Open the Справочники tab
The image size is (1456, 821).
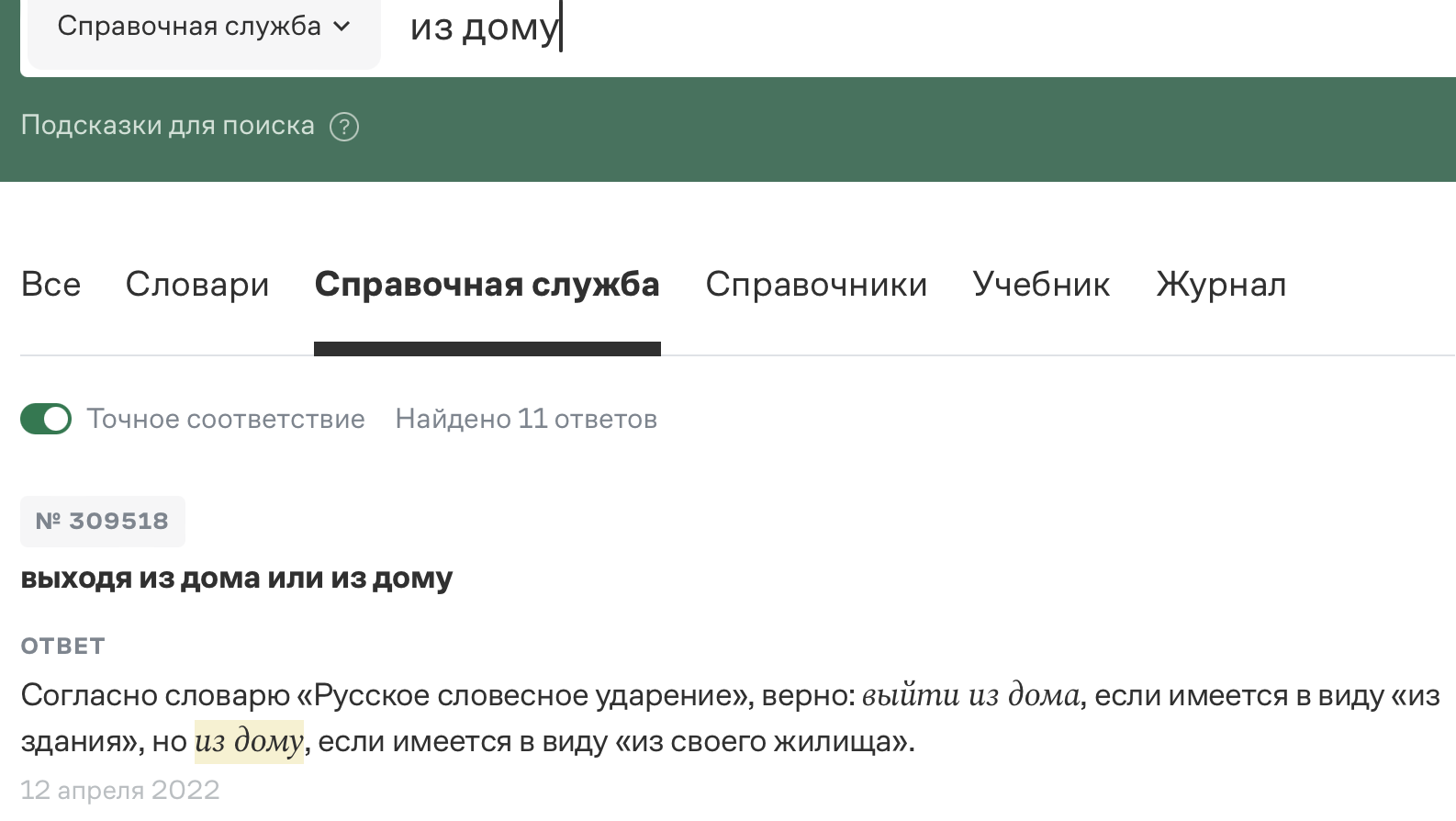816,285
